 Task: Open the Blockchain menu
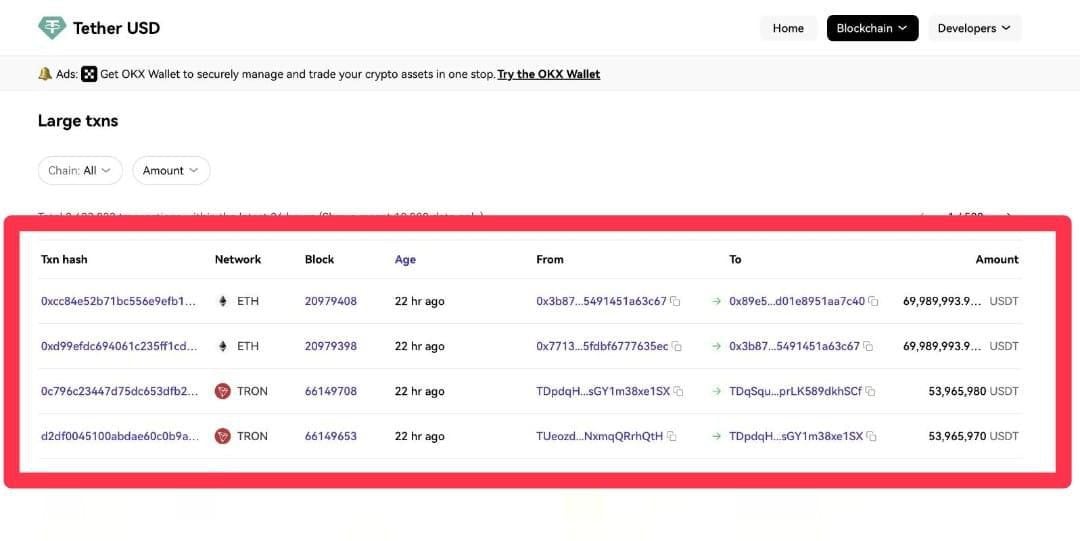click(872, 28)
